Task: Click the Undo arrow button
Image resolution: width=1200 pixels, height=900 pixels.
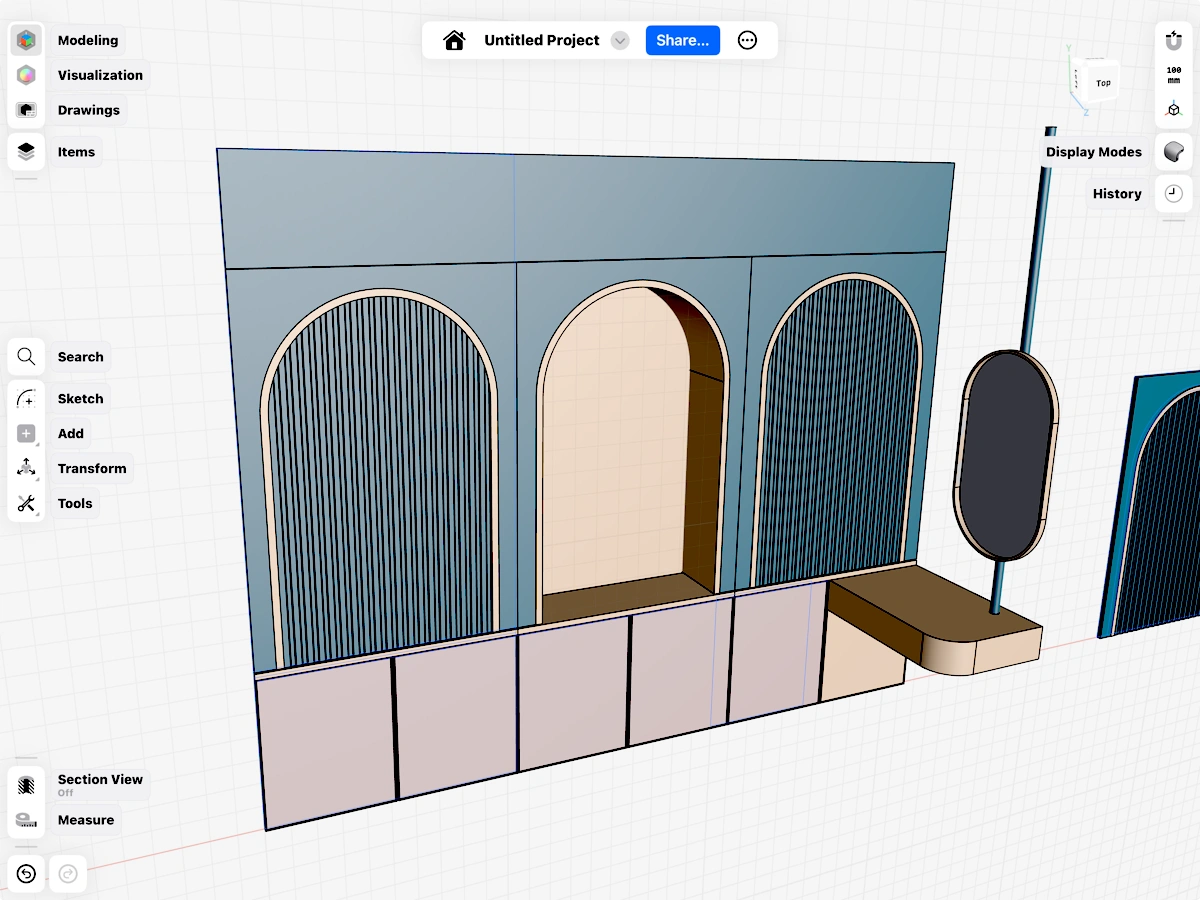Action: pos(27,874)
